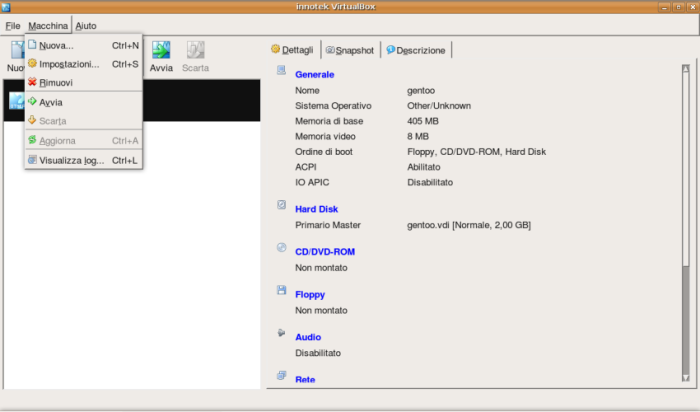Click 'Non montato' under CD/DVD-ROM
Viewport: 700px width, 412px height.
(x=321, y=268)
